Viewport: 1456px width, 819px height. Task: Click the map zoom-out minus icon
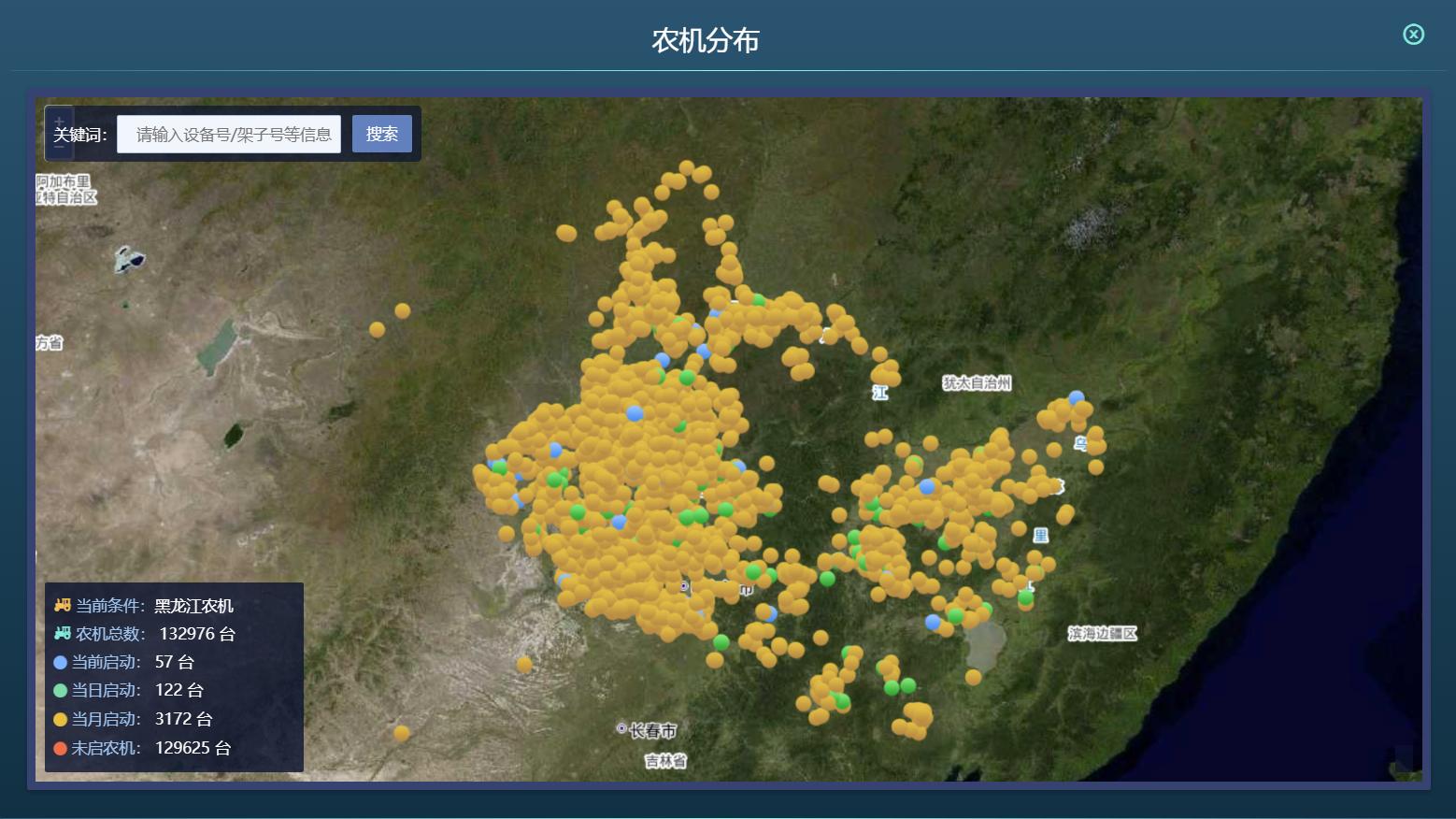(x=58, y=147)
